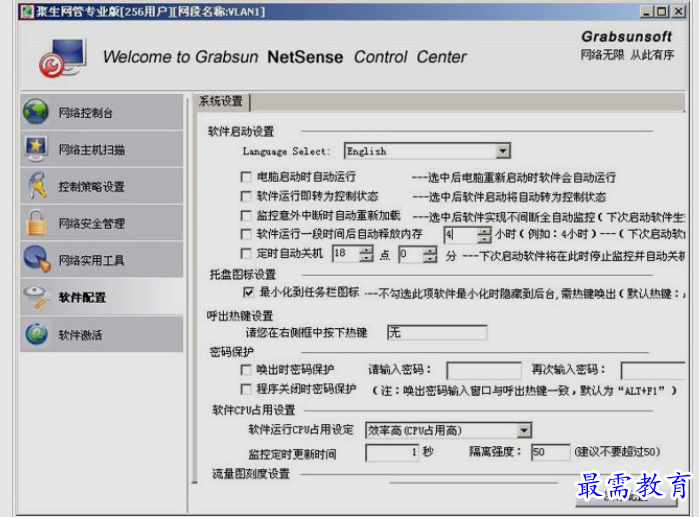699x517 pixels.
Task: Click the key icon for 控制策略设置
Action: coord(37,185)
